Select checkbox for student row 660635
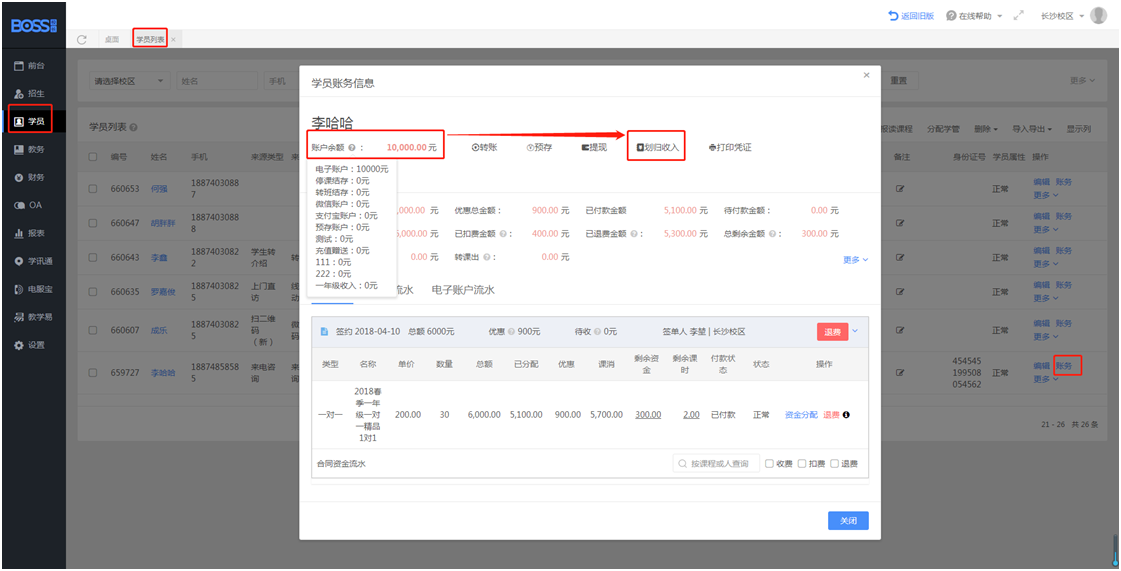 pos(93,292)
